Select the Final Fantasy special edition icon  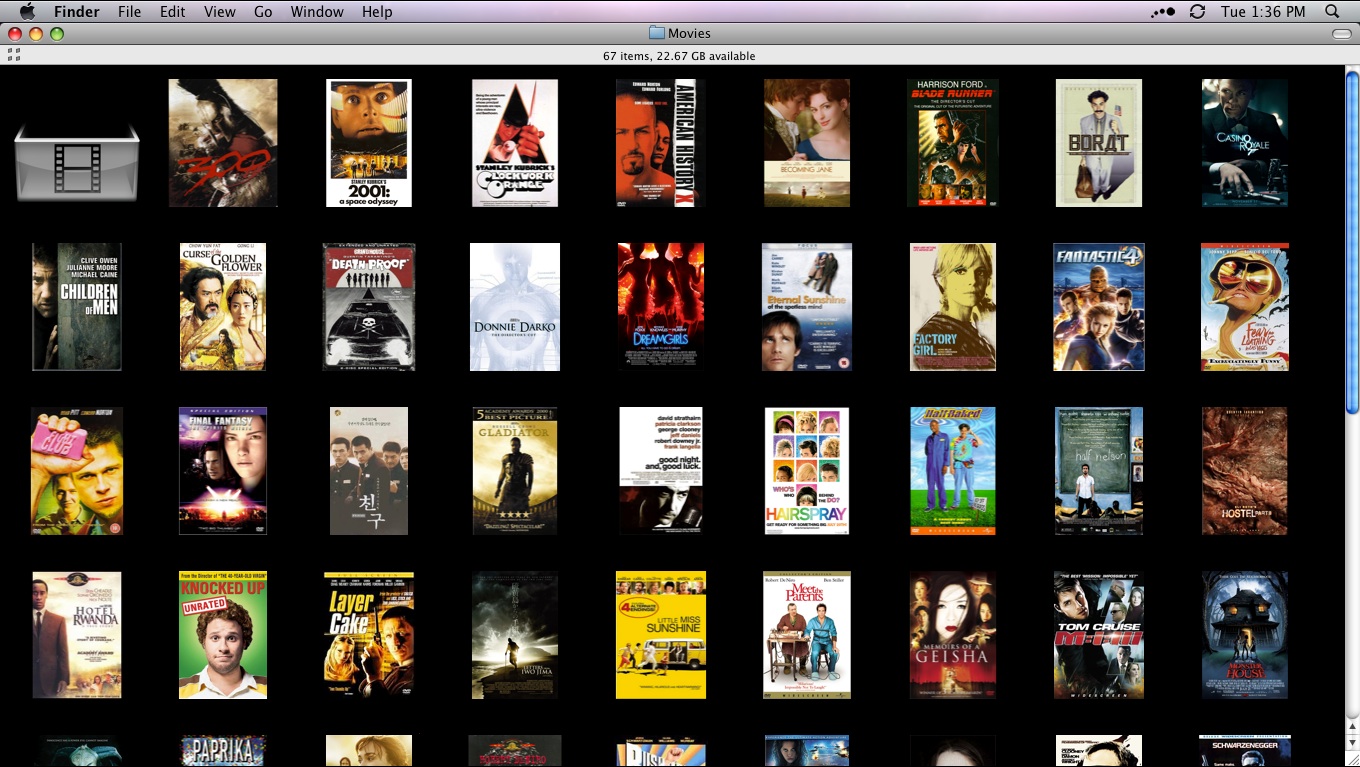pyautogui.click(x=223, y=471)
